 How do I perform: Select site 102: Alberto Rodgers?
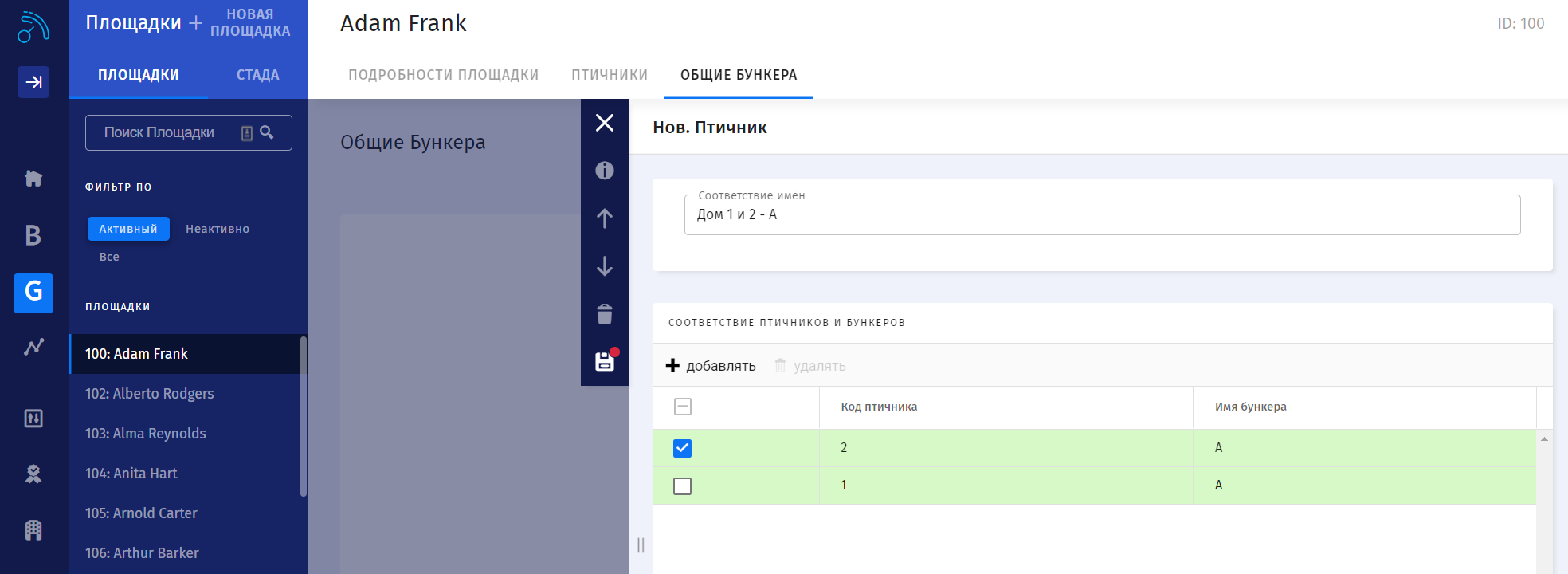pos(185,394)
